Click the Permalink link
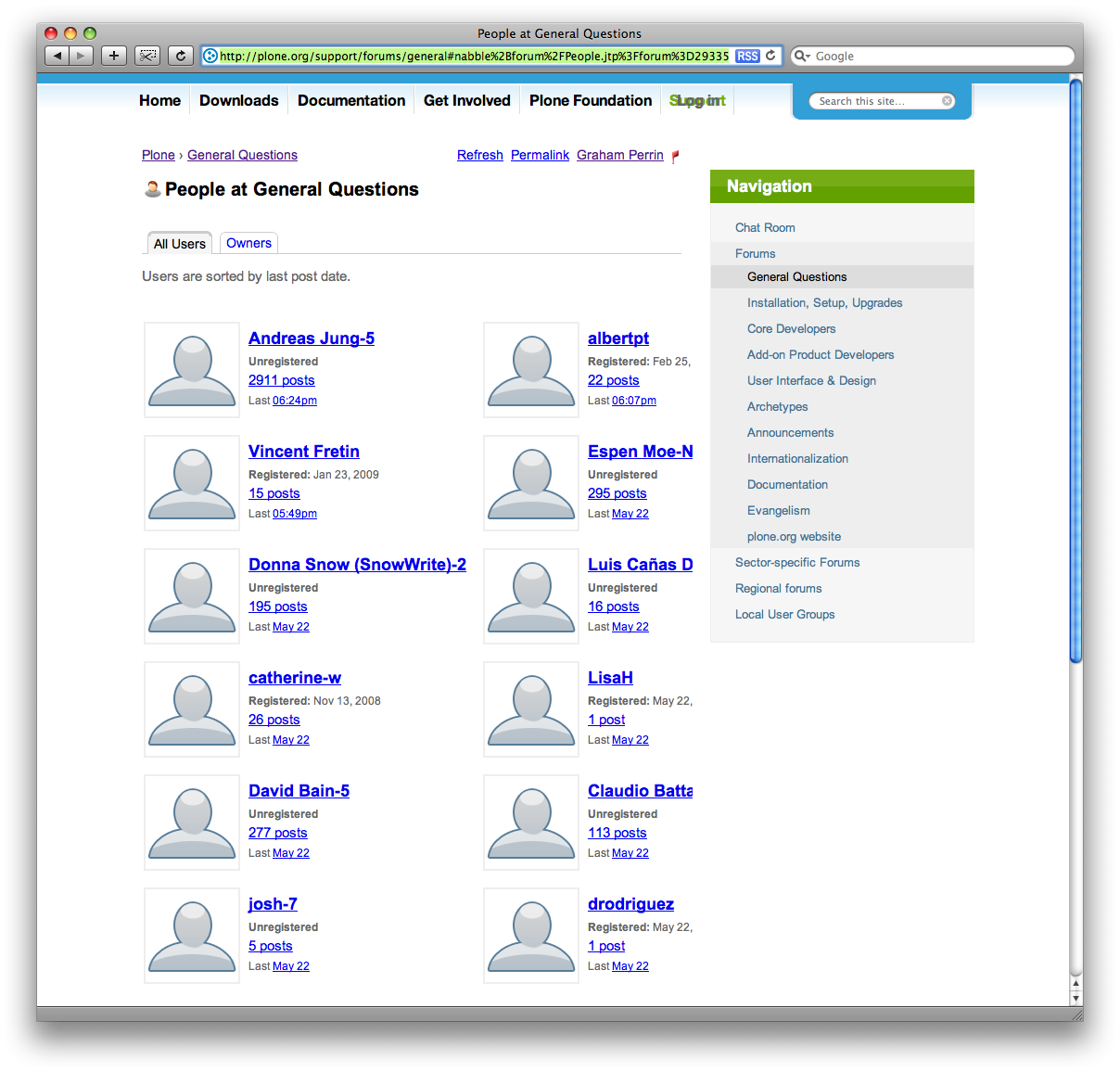Image resolution: width=1120 pixels, height=1072 pixels. (540, 155)
